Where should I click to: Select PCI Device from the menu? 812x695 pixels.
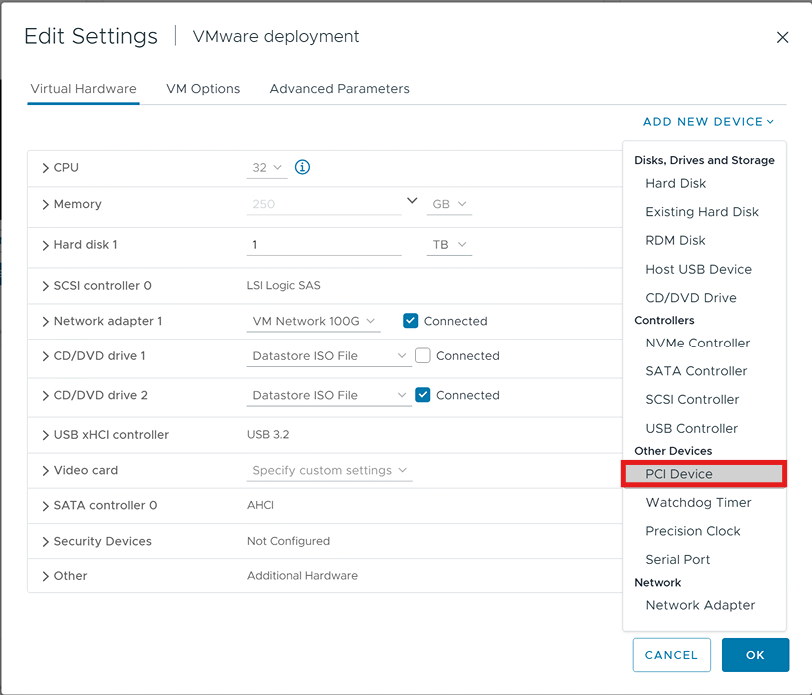tap(679, 474)
